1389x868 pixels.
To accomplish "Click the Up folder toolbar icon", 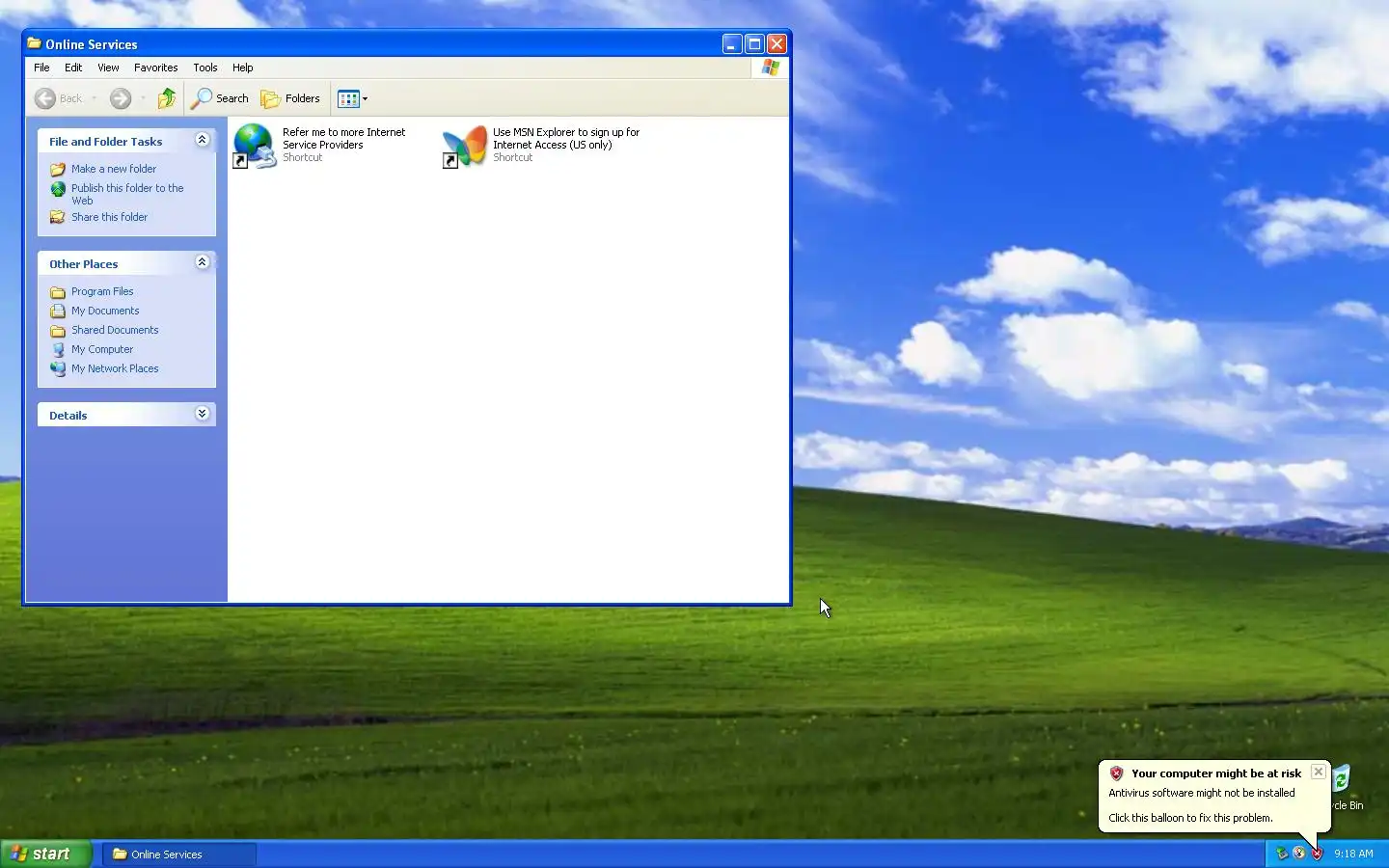I will coord(167,98).
